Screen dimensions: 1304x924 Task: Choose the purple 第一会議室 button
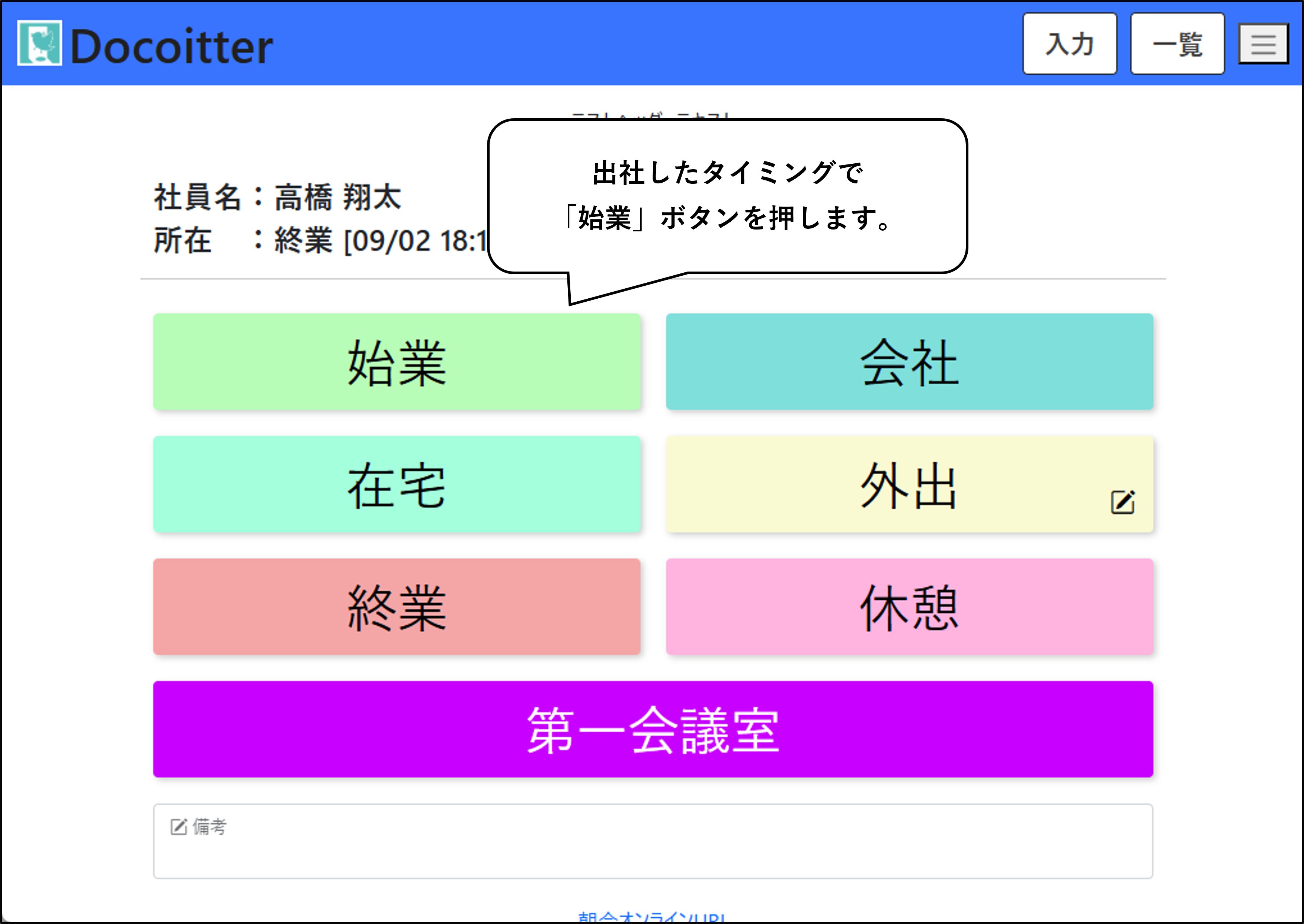tap(653, 729)
